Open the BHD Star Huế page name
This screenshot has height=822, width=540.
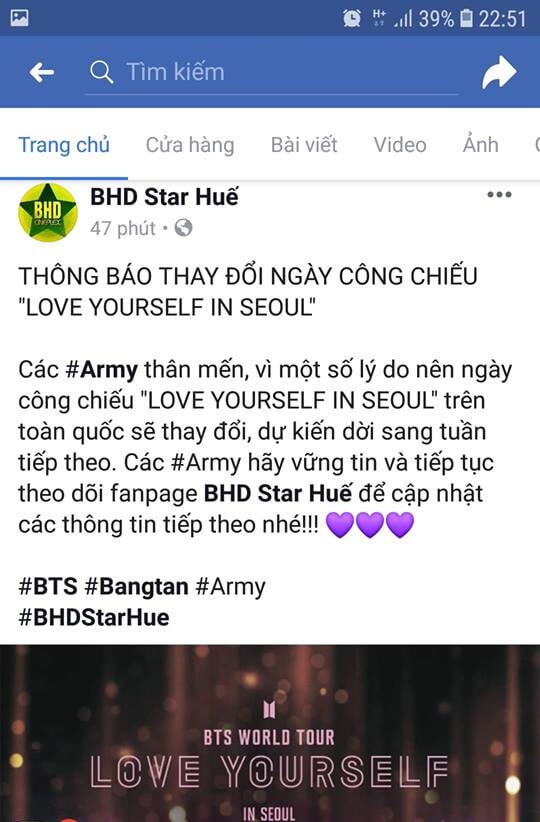164,197
